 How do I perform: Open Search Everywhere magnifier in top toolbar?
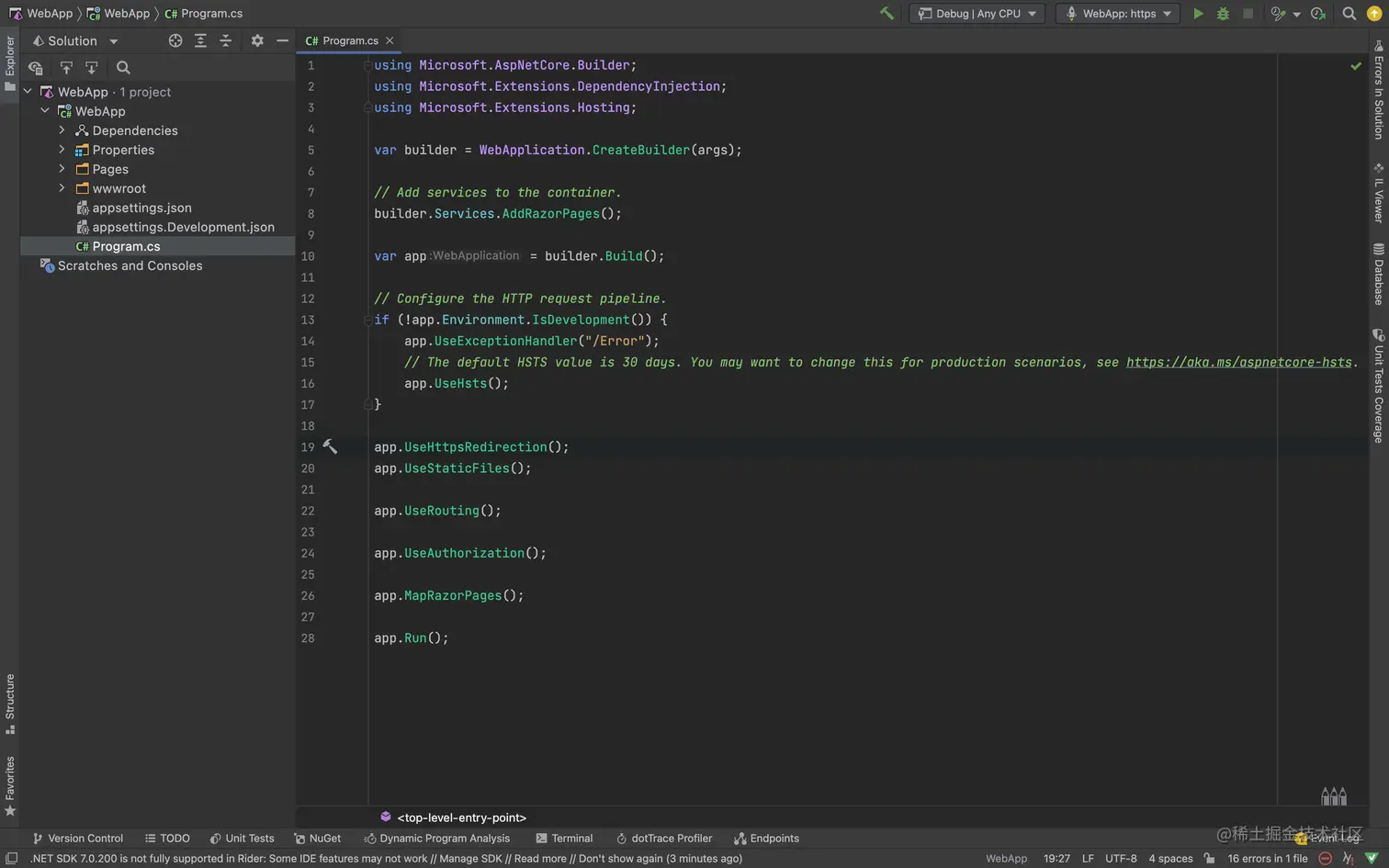[1349, 14]
